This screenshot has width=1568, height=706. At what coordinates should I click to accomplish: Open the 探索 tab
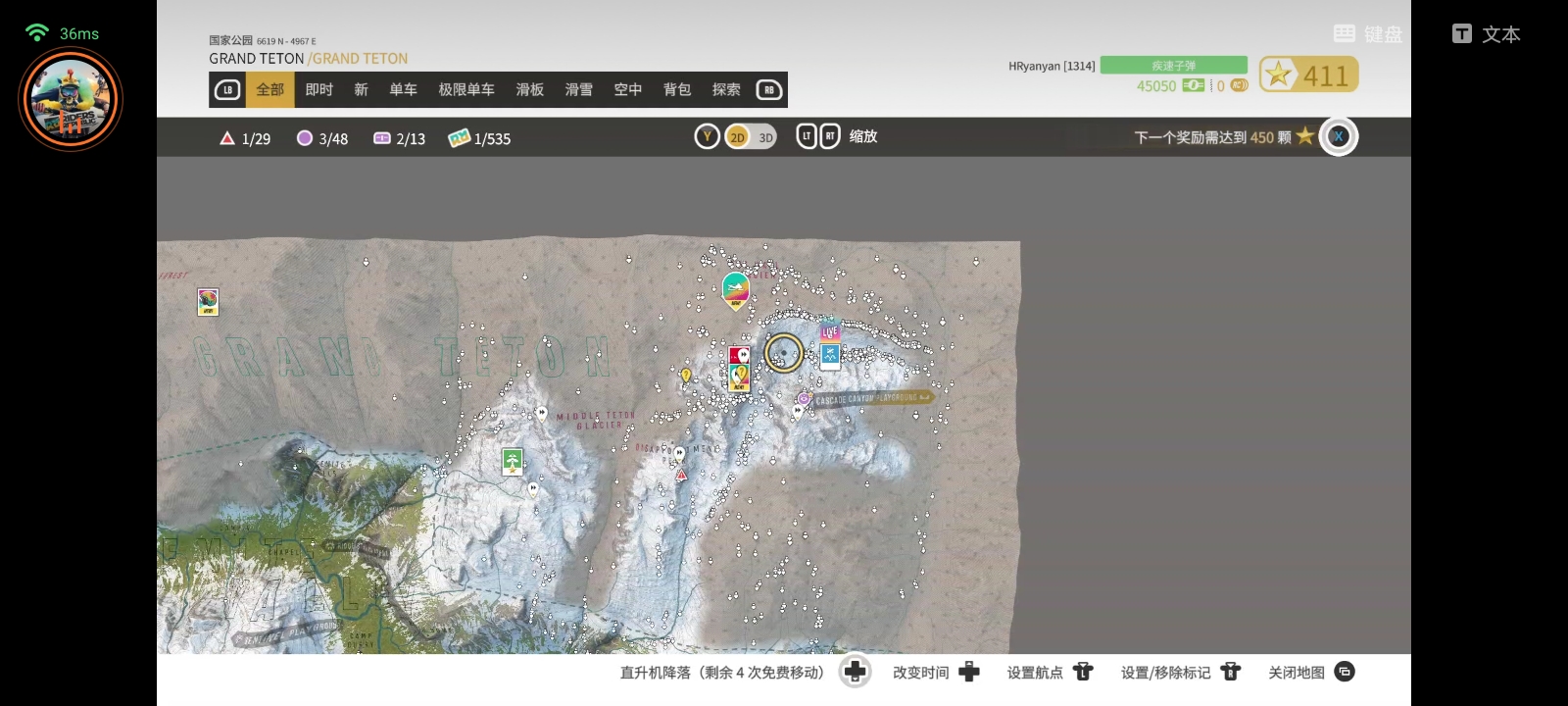(726, 90)
